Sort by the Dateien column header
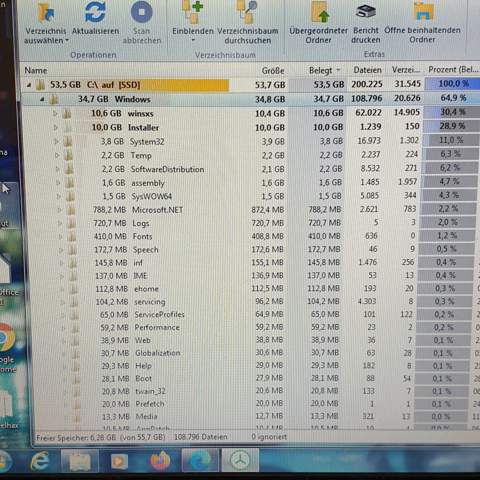480x480 pixels. pos(367,70)
